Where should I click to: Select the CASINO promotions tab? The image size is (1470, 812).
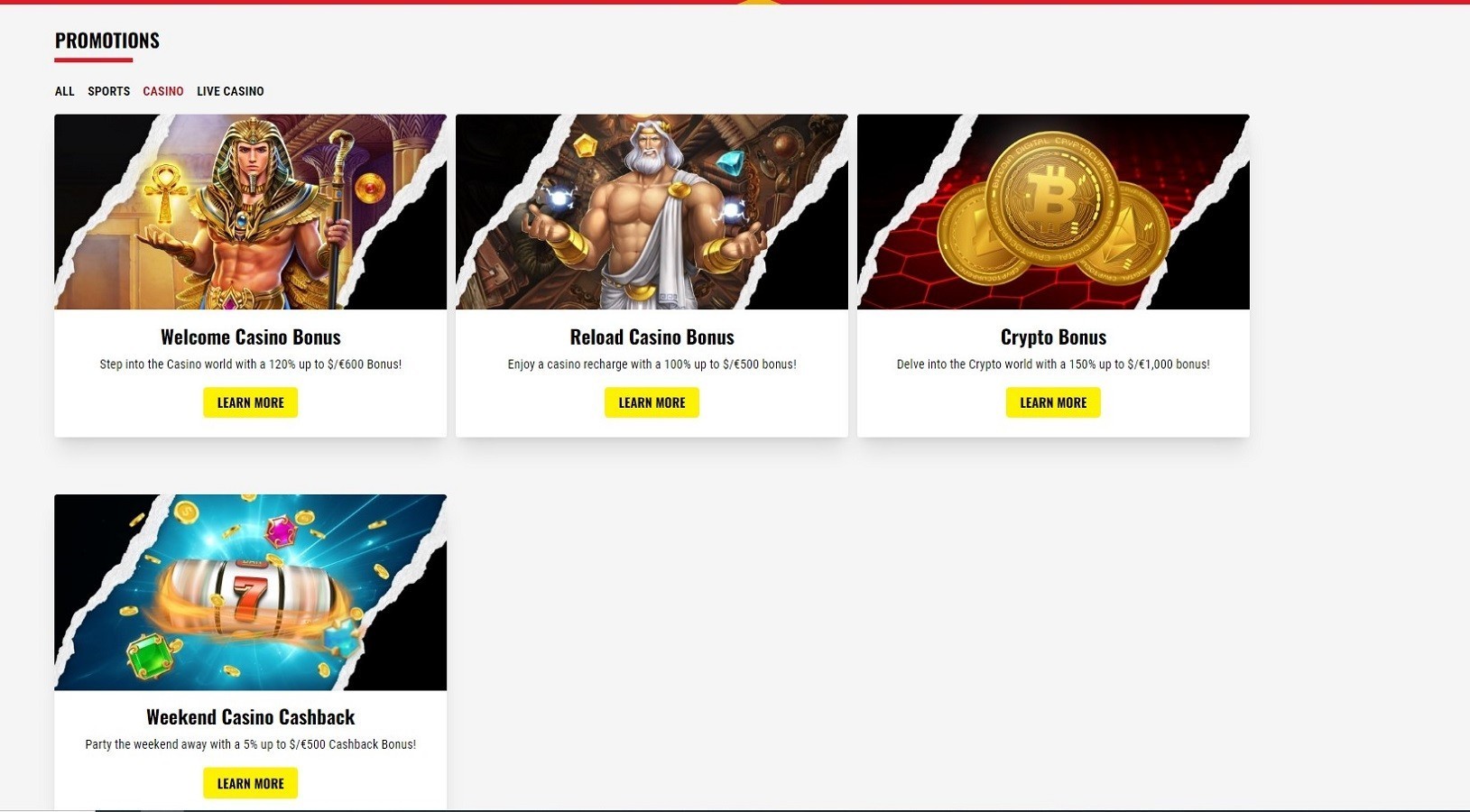(x=163, y=91)
